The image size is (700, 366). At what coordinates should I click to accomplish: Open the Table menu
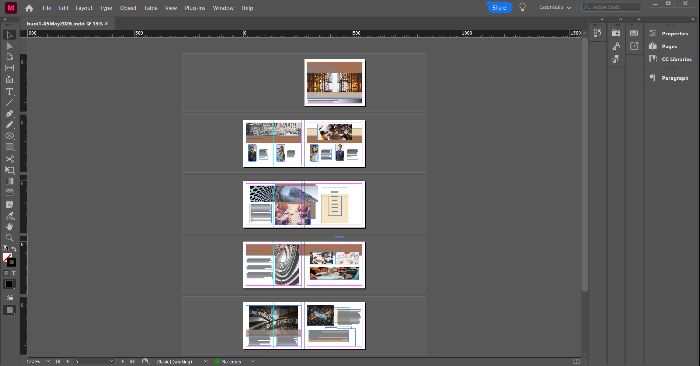click(x=151, y=8)
